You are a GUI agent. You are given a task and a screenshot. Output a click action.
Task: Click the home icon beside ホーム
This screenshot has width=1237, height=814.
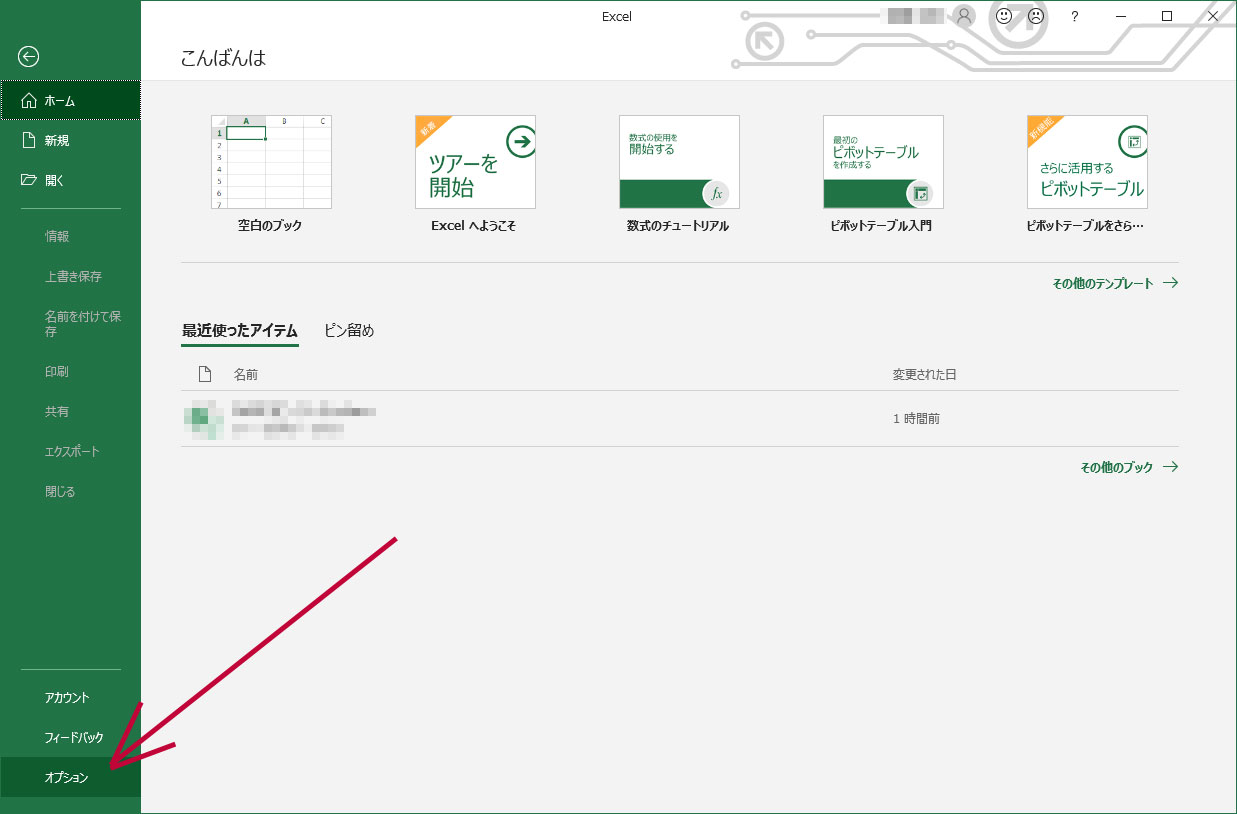point(28,100)
